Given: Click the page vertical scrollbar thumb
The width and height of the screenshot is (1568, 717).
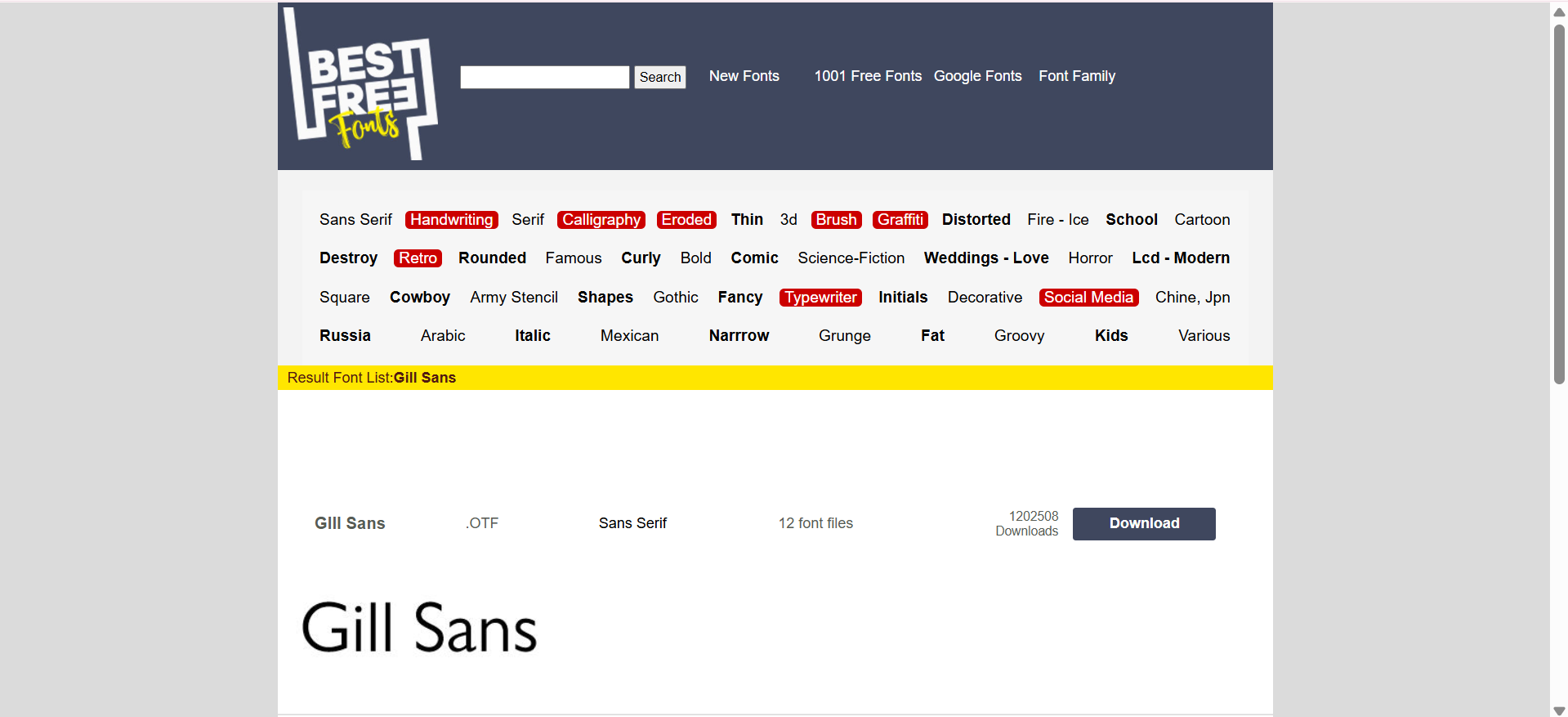Looking at the screenshot, I should point(1559,204).
